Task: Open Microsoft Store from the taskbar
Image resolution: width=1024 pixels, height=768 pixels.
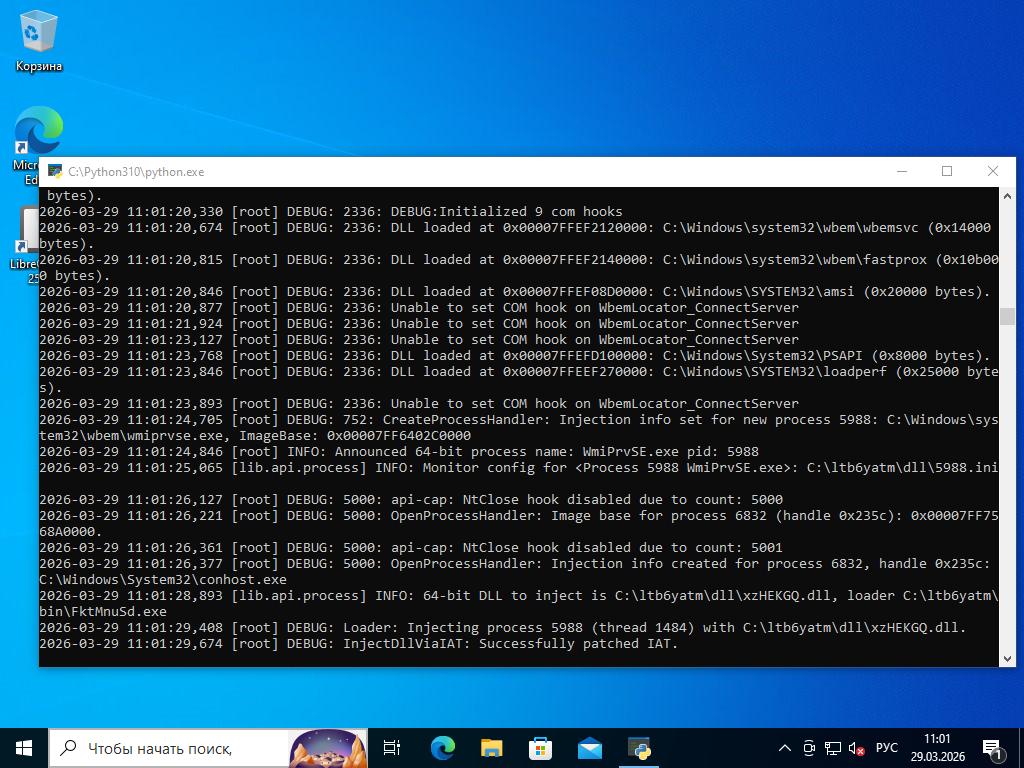Action: pyautogui.click(x=540, y=748)
